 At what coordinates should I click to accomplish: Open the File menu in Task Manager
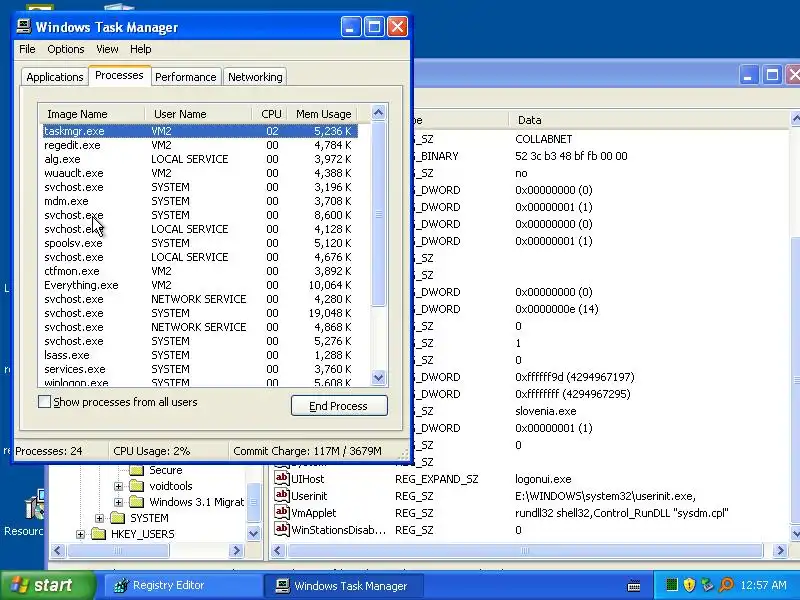tap(27, 49)
